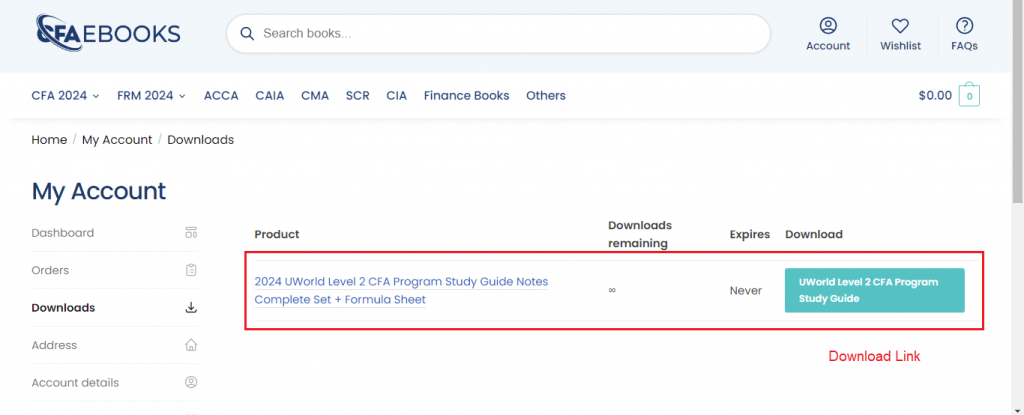Open the Others menu item
Viewport: 1024px width, 415px height.
[x=546, y=95]
